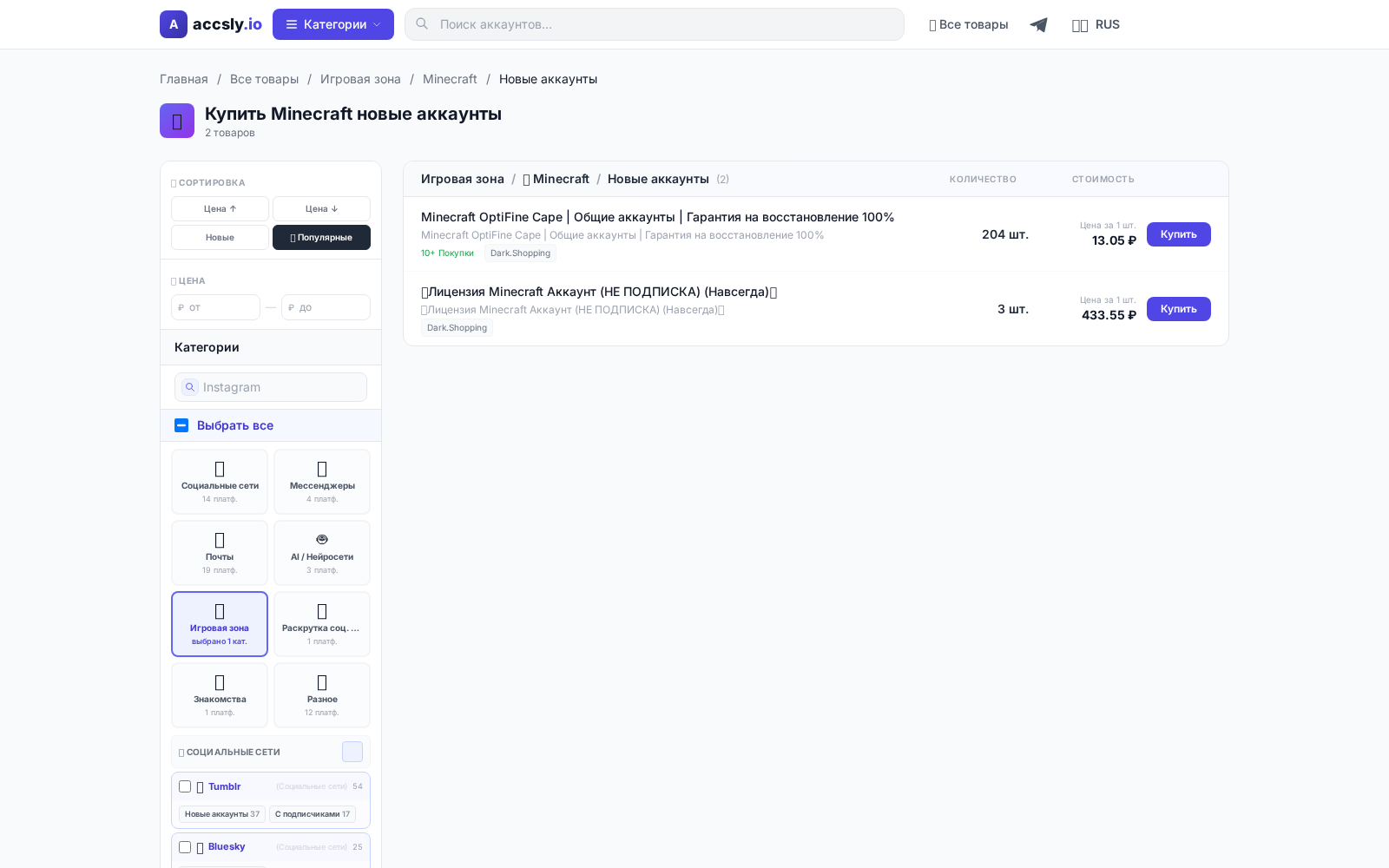Click Купить for Minecraft OptiFine Cape
This screenshot has width=1389, height=868.
pyautogui.click(x=1179, y=234)
